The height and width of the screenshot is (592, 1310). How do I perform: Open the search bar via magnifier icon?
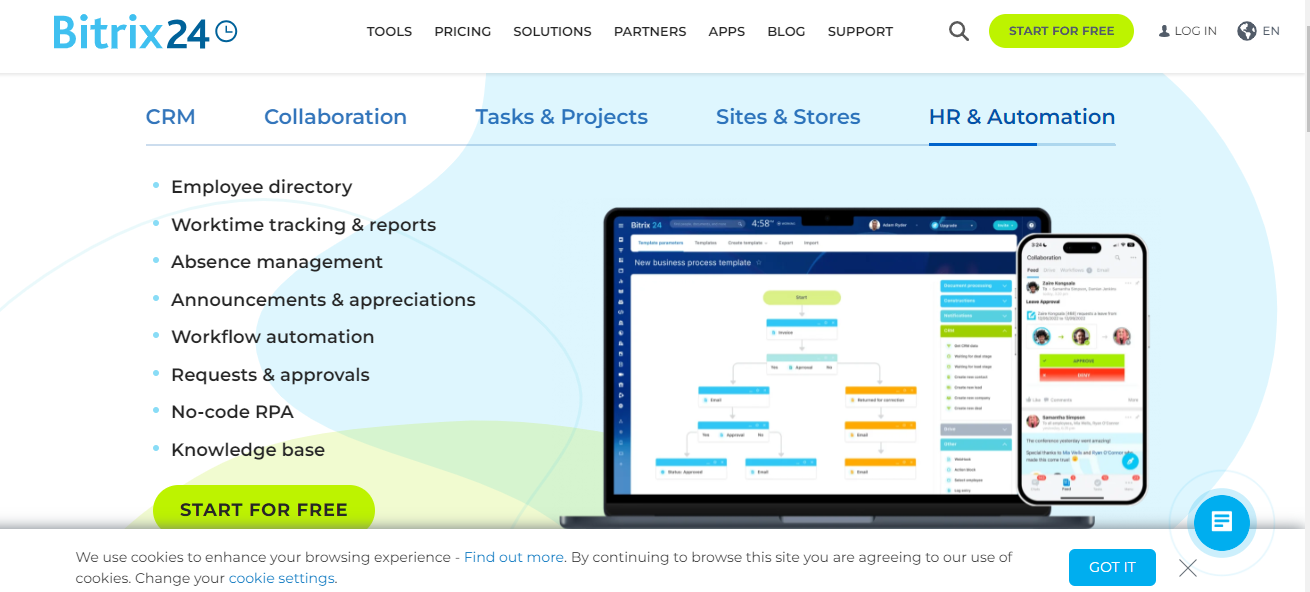958,31
